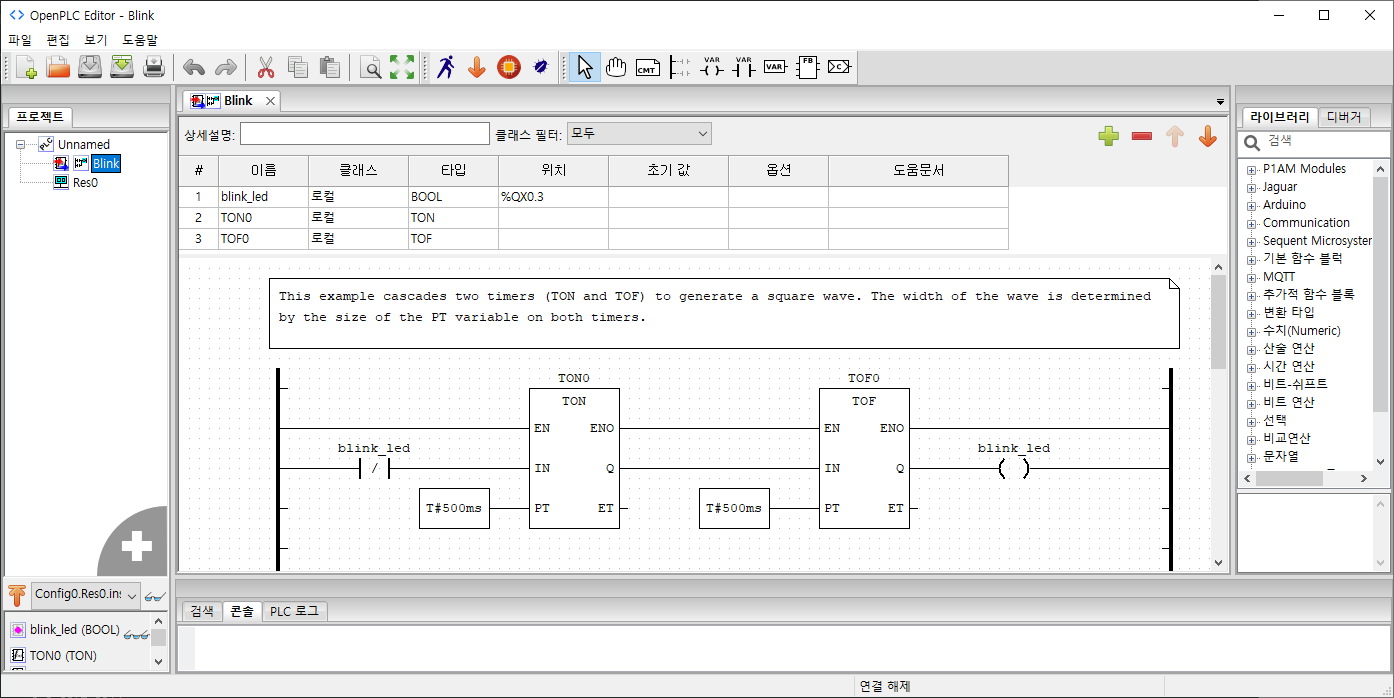Expand the 비교연산 library node
Image resolution: width=1394 pixels, height=698 pixels.
pyautogui.click(x=1251, y=439)
